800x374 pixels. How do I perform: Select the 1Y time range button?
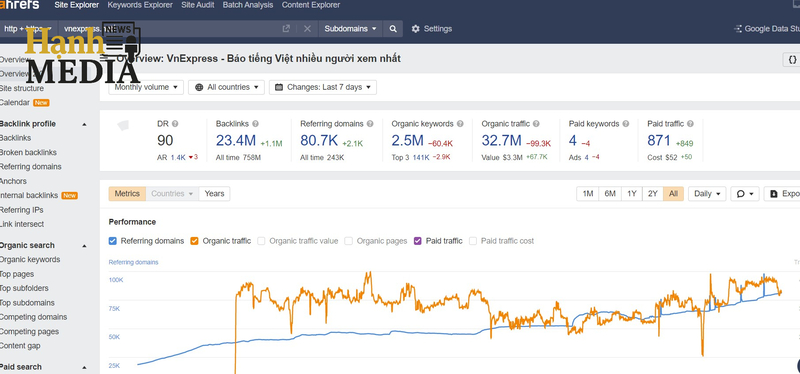632,194
